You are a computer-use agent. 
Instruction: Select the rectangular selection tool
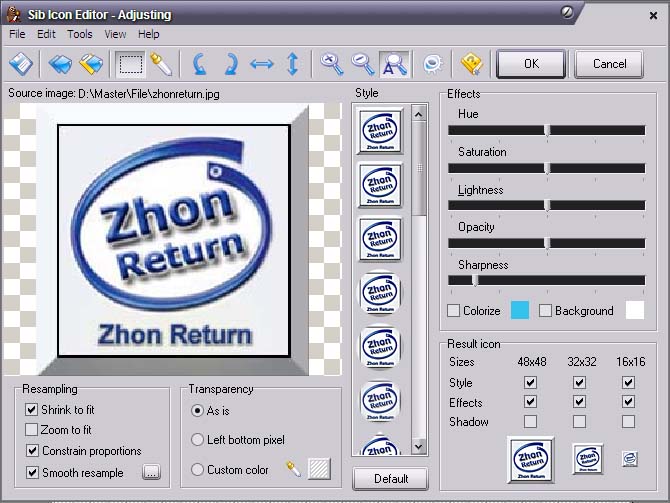(x=130, y=65)
